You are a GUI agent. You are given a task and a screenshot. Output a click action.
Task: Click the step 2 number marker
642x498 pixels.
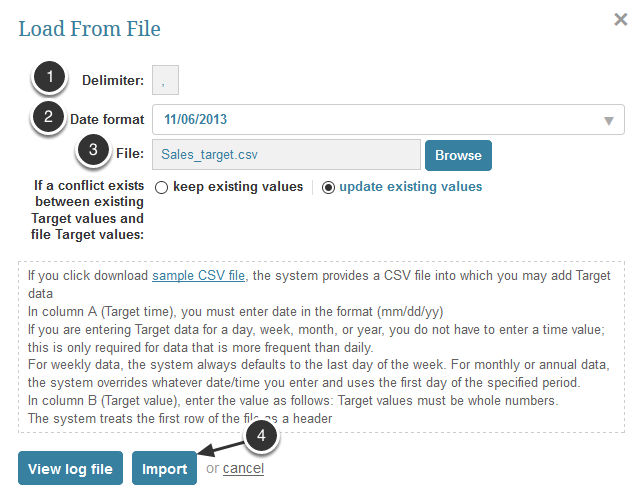point(49,118)
